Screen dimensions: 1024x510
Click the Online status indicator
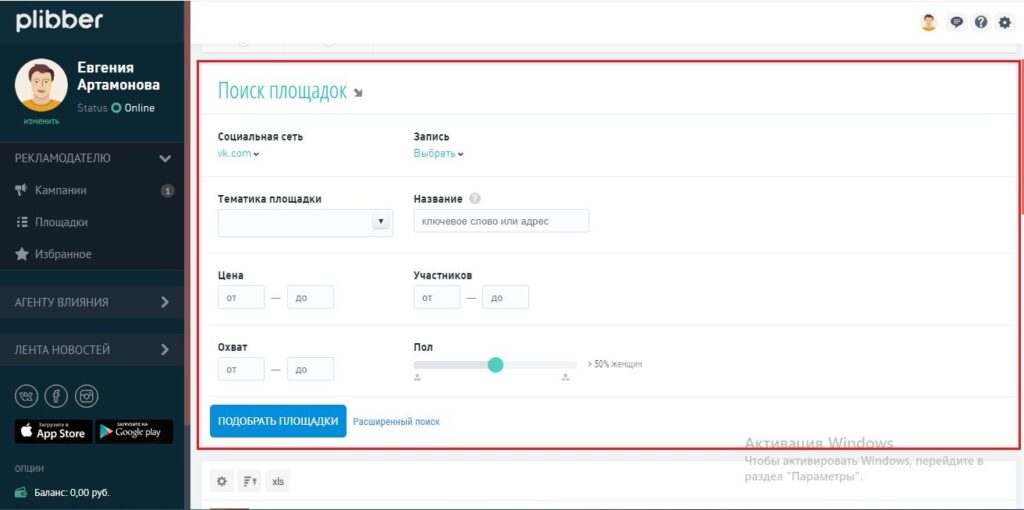(x=116, y=108)
